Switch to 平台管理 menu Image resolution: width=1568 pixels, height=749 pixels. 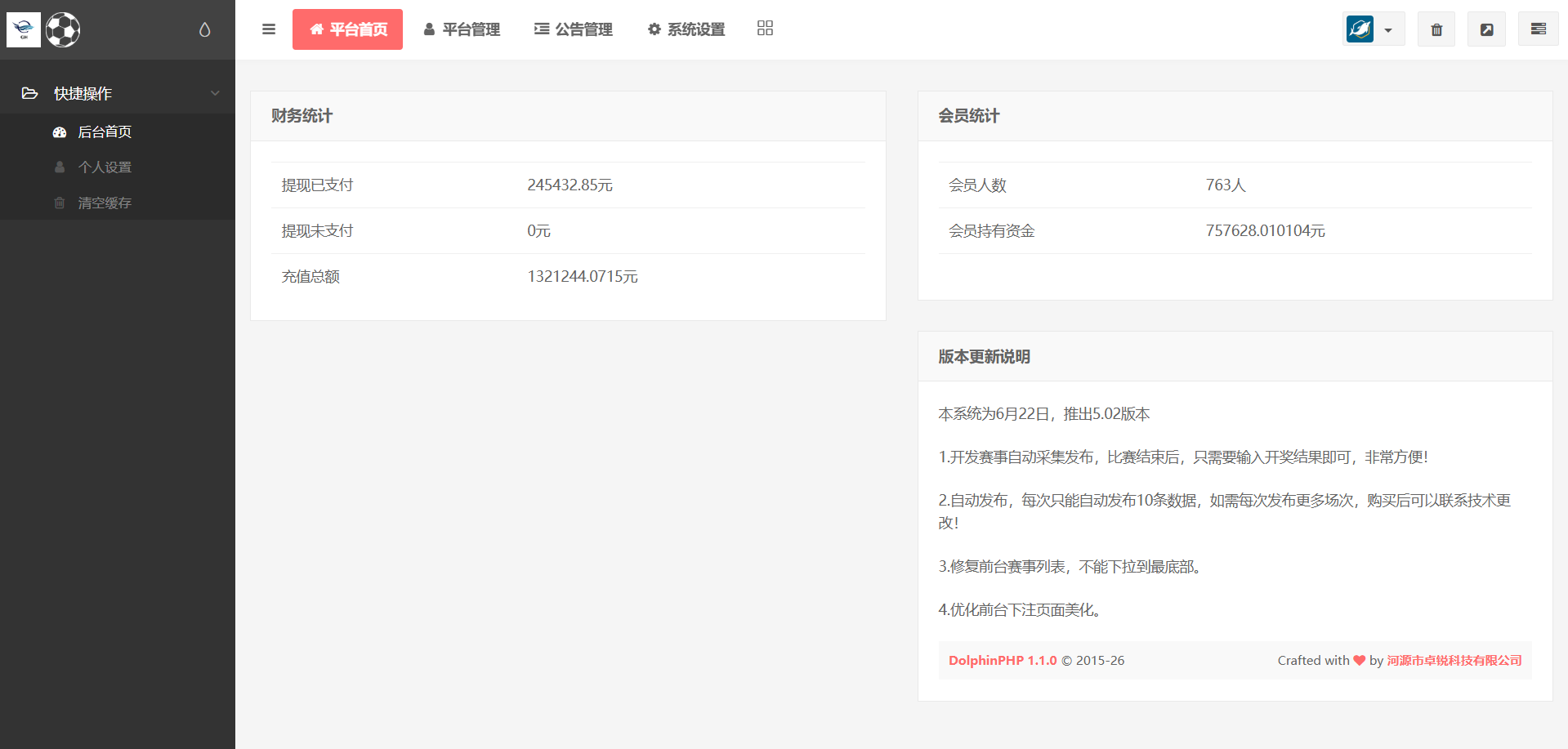[x=462, y=29]
